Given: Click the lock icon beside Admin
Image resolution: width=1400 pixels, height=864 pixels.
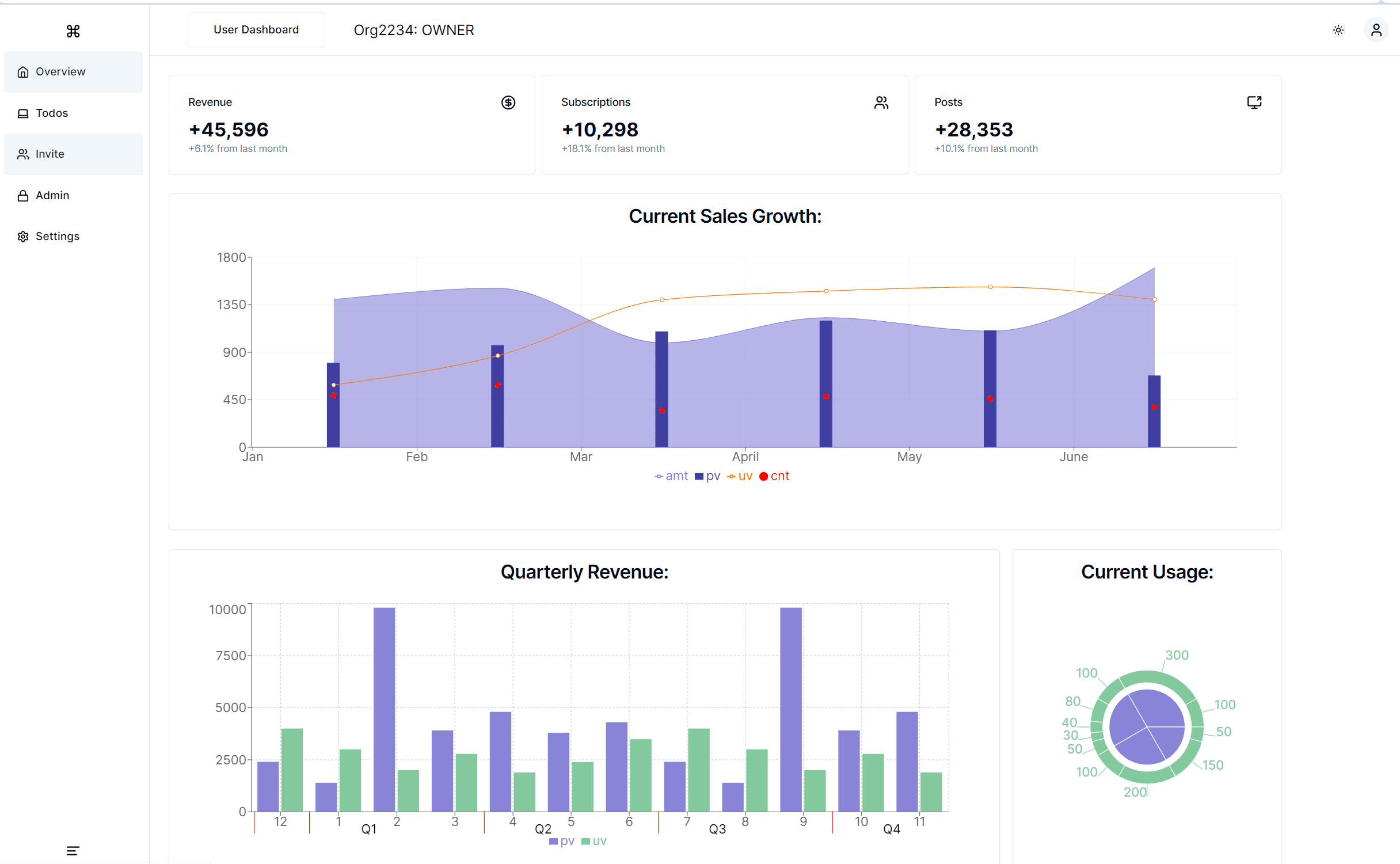Looking at the screenshot, I should click(x=23, y=195).
